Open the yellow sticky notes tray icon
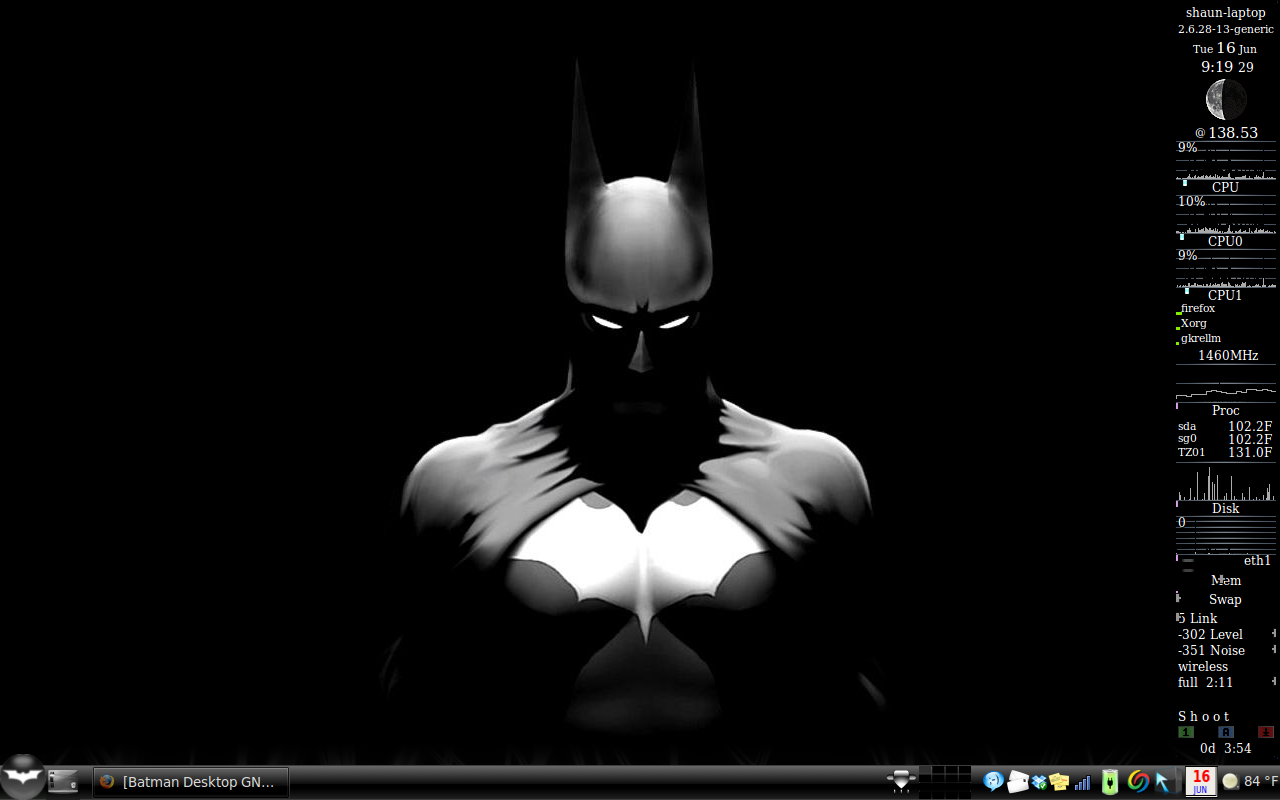Viewport: 1280px width, 800px height. coord(1059,782)
